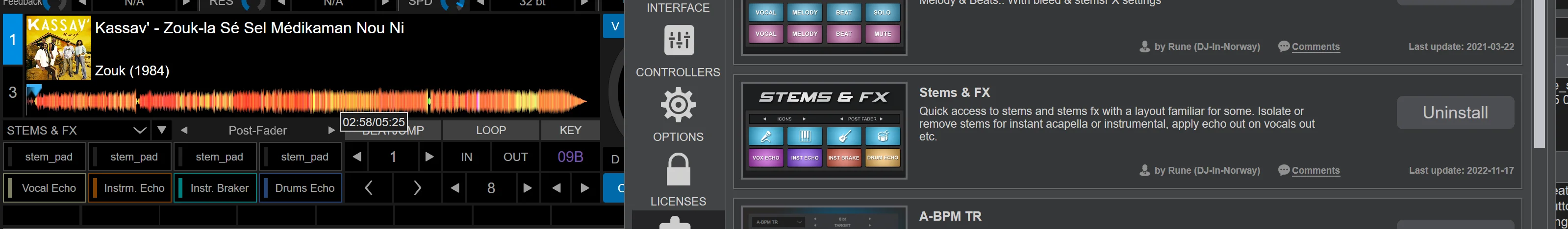Select the INTERFACE settings section
This screenshot has width=1568, height=229.
pyautogui.click(x=678, y=7)
